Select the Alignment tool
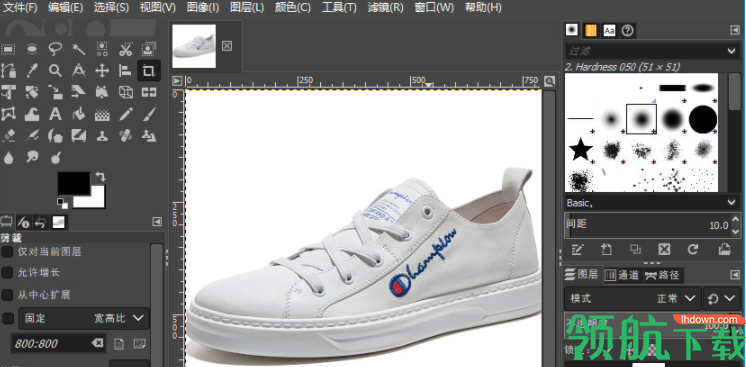 [125, 71]
